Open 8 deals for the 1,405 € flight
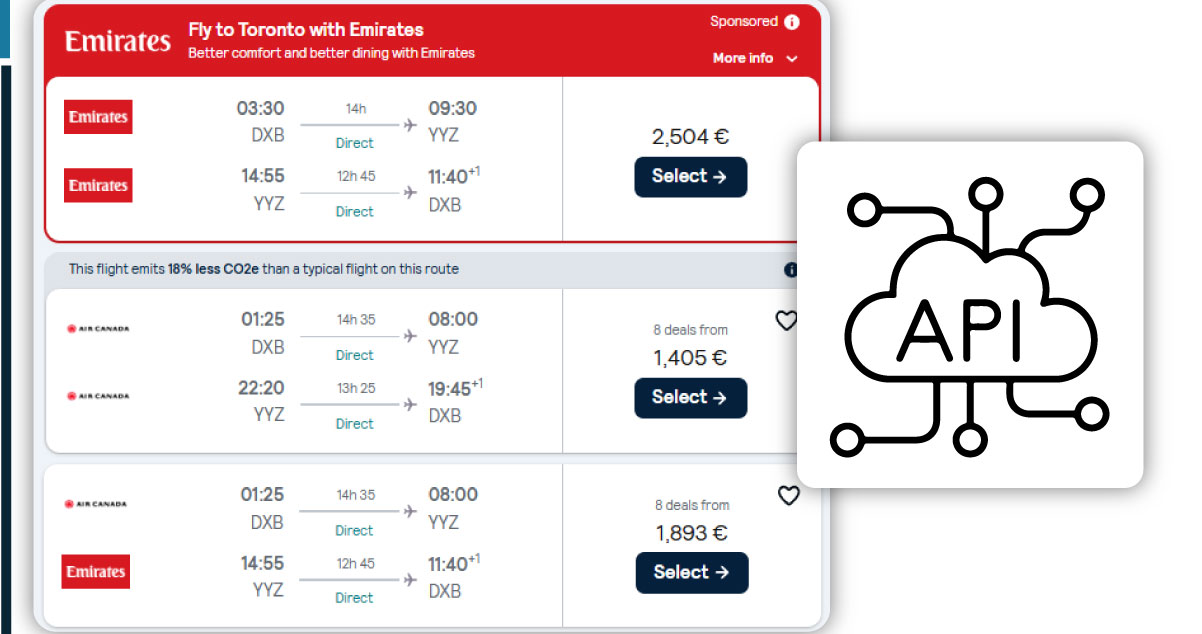 coord(690,328)
